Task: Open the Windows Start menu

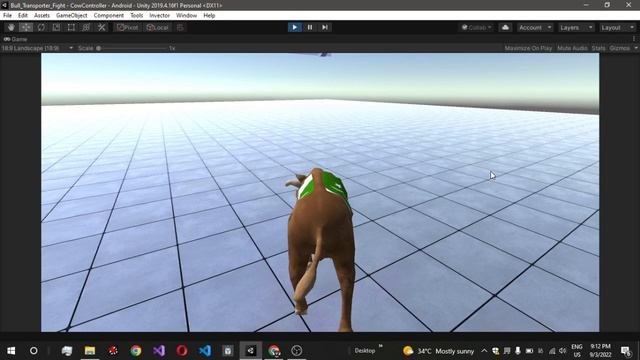Action: (x=11, y=351)
